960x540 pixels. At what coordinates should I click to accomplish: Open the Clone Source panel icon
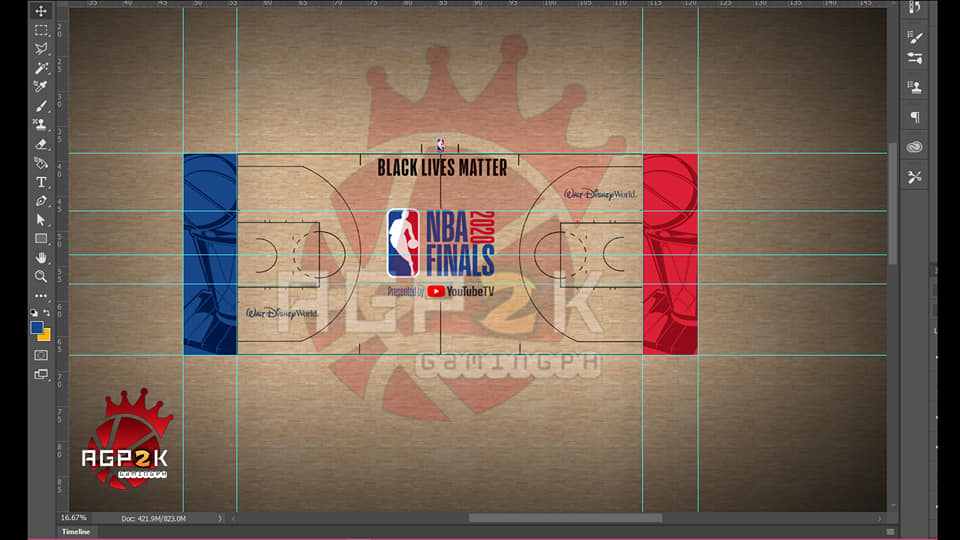pos(915,88)
